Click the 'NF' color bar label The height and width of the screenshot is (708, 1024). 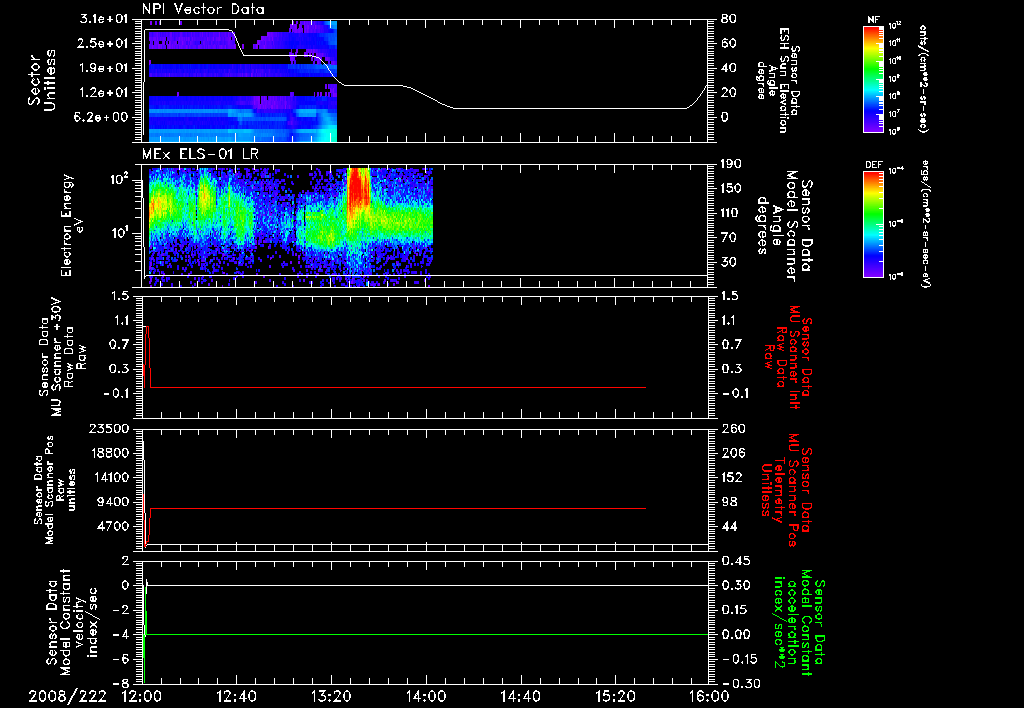coord(873,20)
